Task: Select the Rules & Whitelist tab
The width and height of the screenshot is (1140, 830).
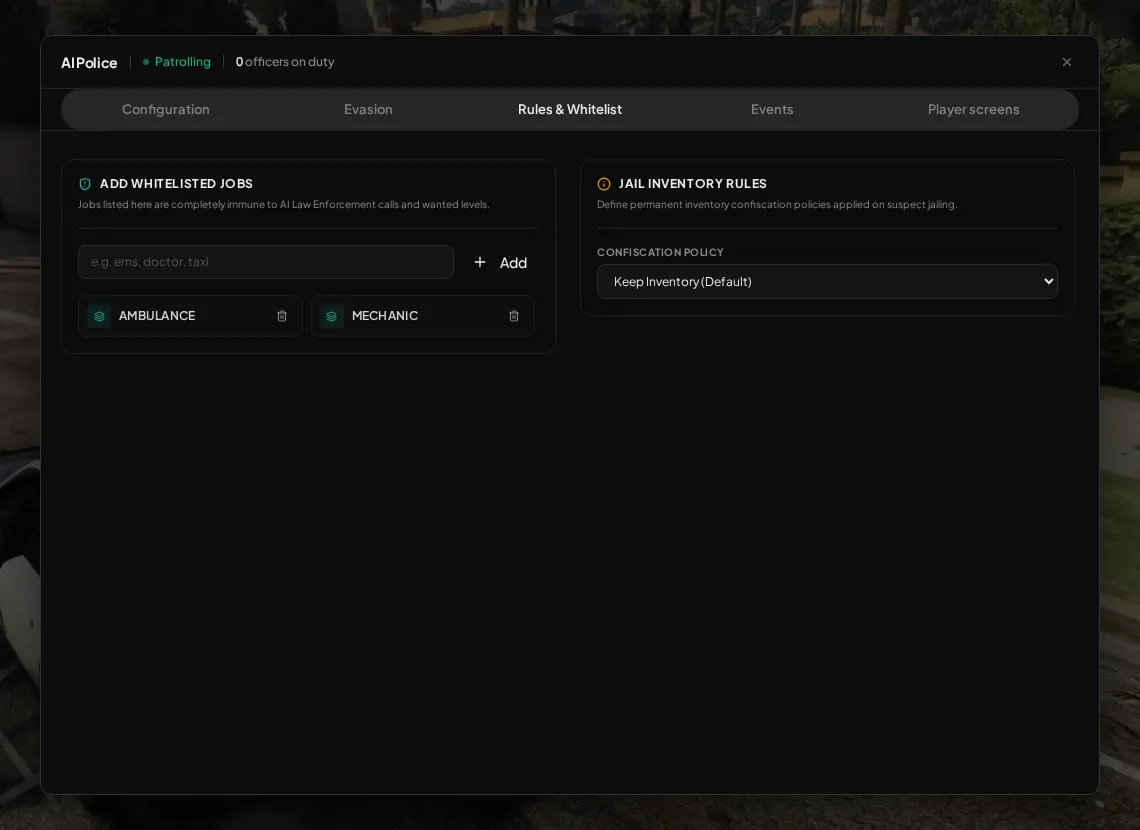Action: pyautogui.click(x=570, y=110)
